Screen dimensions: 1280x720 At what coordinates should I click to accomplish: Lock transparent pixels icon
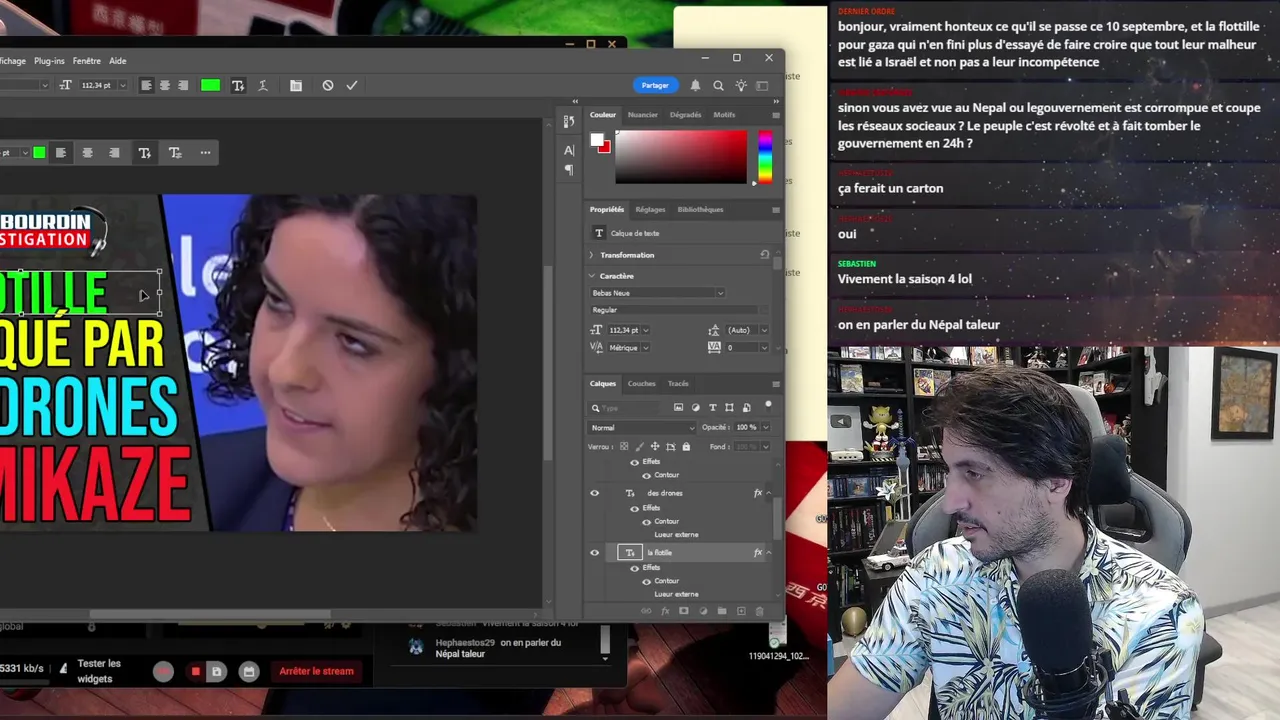point(624,447)
